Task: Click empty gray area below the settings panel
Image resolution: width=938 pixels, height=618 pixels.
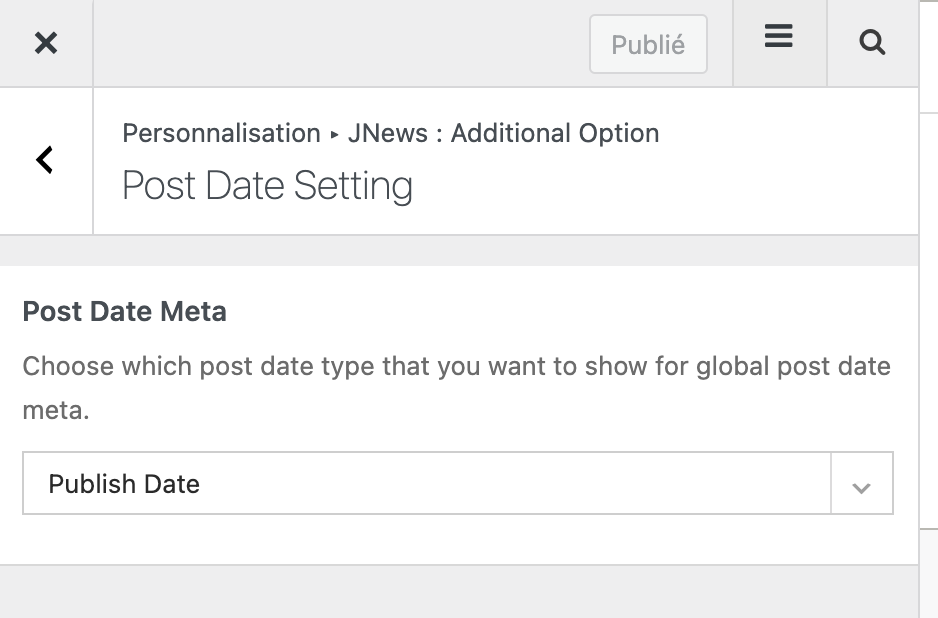Action: pos(459,592)
